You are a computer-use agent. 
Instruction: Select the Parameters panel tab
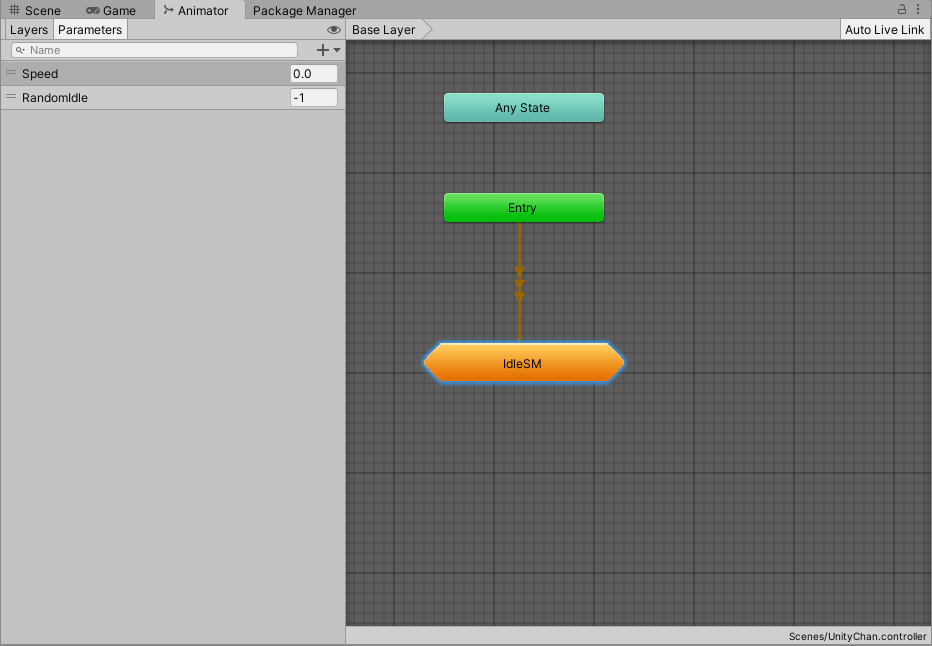tap(90, 30)
